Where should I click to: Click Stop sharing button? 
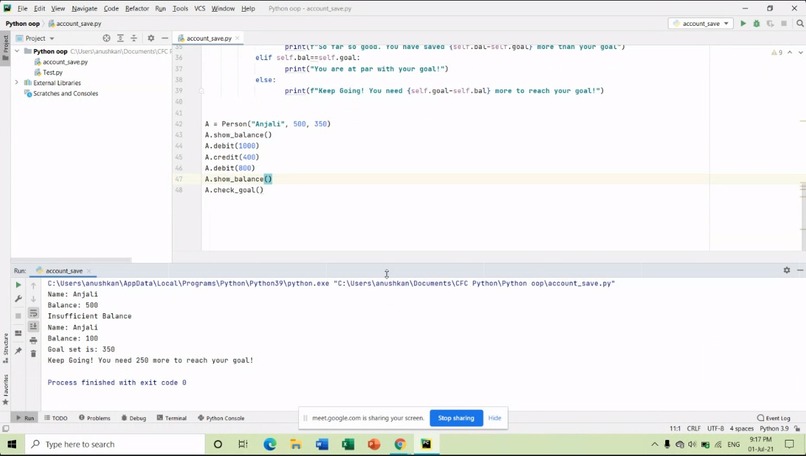pos(456,418)
